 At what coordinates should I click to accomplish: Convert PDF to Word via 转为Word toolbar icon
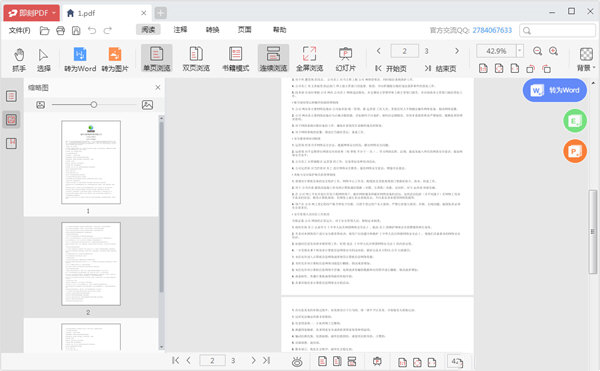click(80, 60)
